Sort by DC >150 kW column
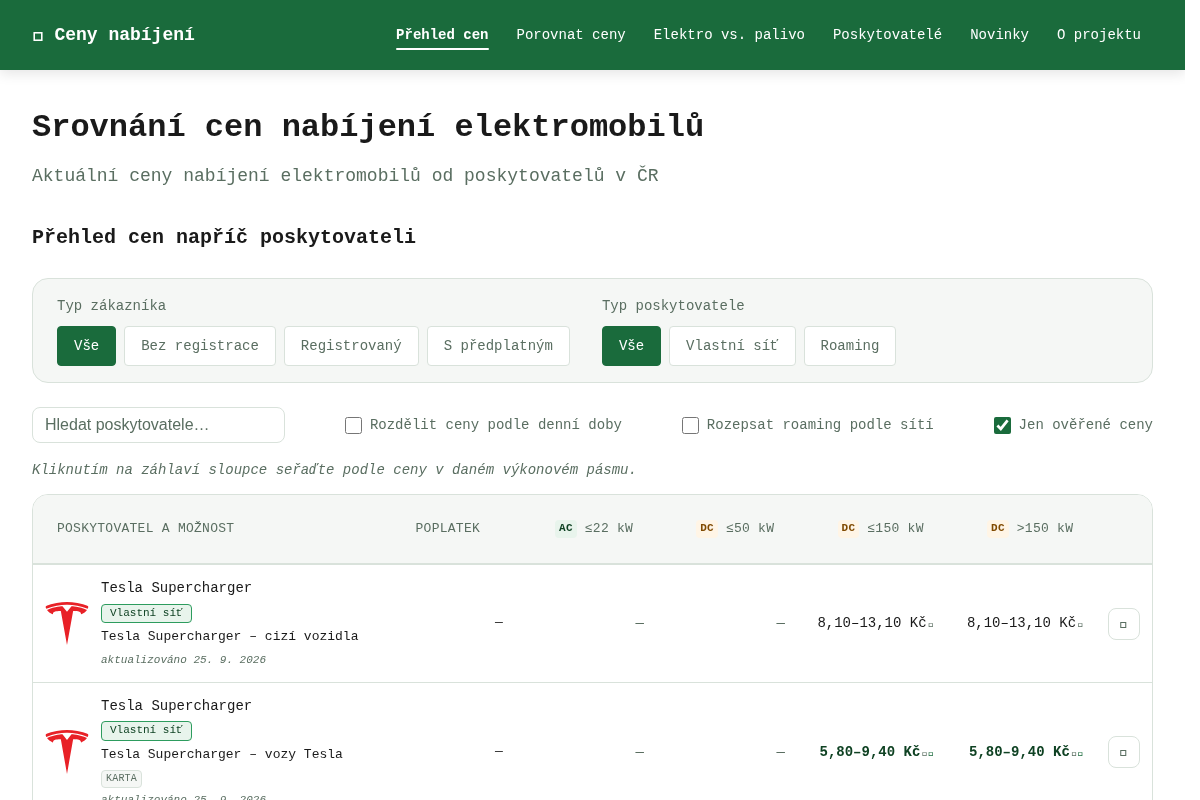1200x800 pixels. 1030,528
